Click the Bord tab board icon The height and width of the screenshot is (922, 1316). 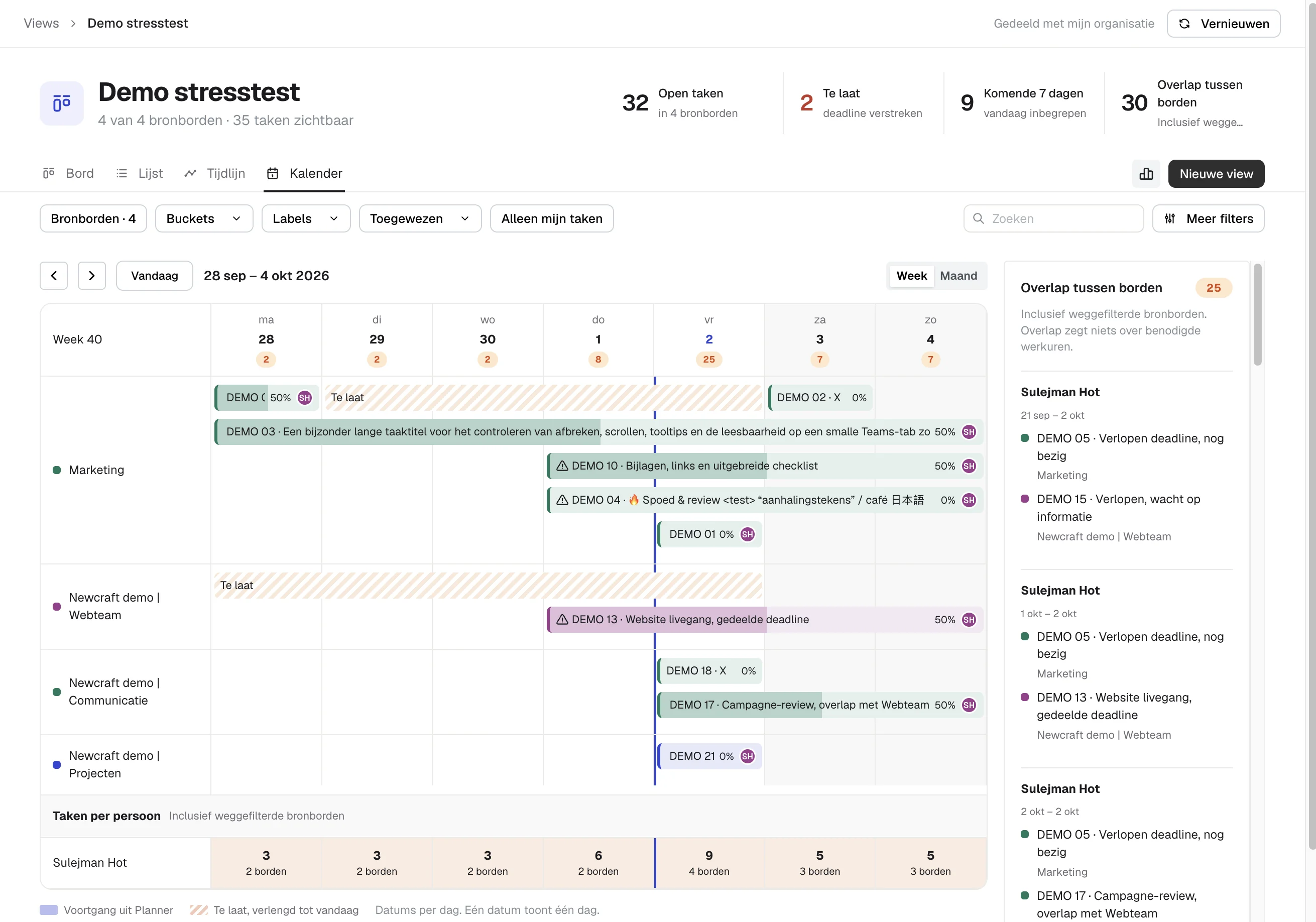click(x=49, y=173)
